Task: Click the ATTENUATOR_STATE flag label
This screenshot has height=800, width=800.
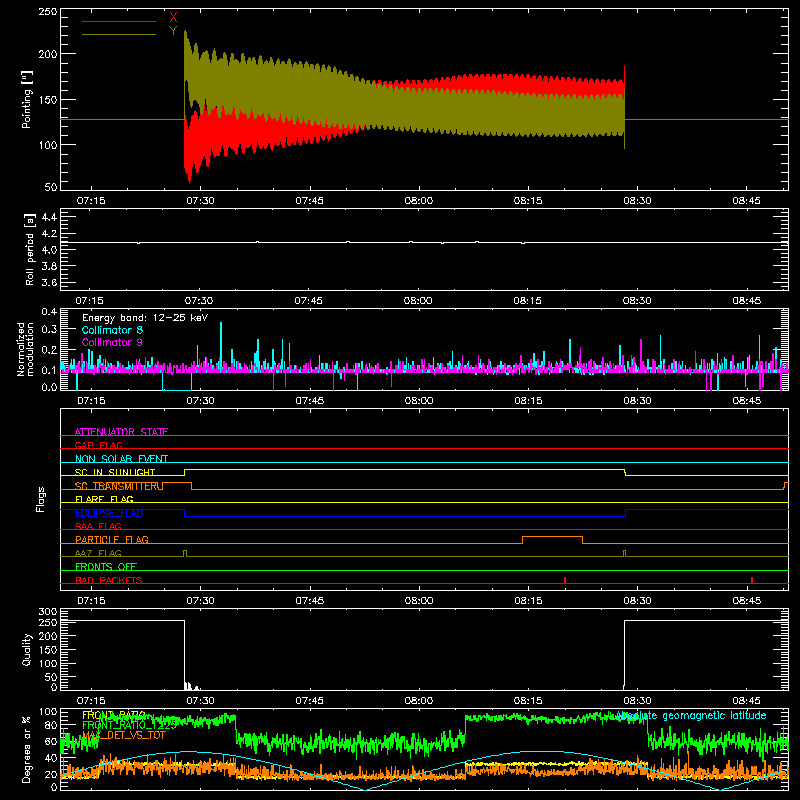Action: tap(121, 432)
